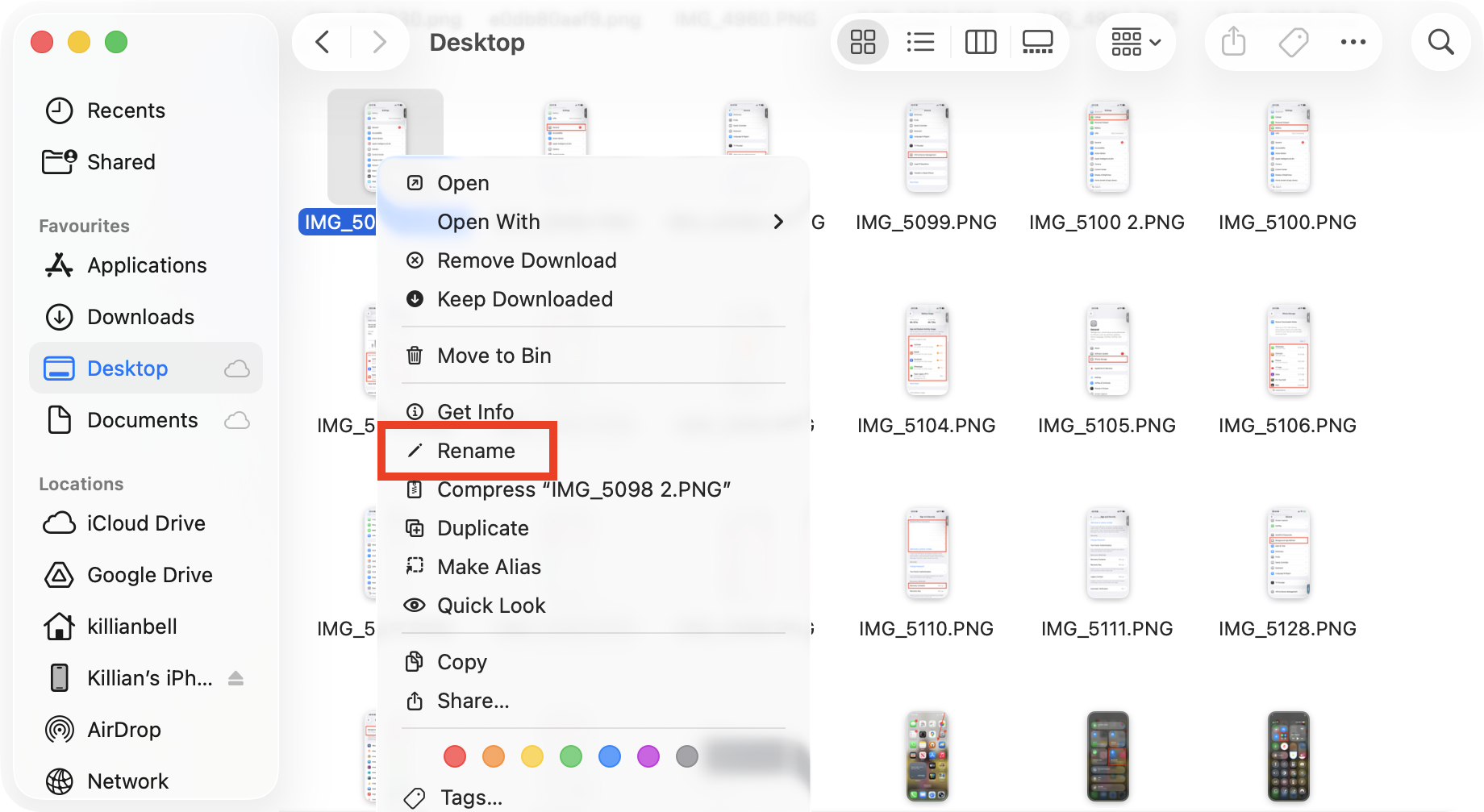Open the IMG_5110.PNG thumbnail
This screenshot has width=1484, height=812.
(x=926, y=554)
